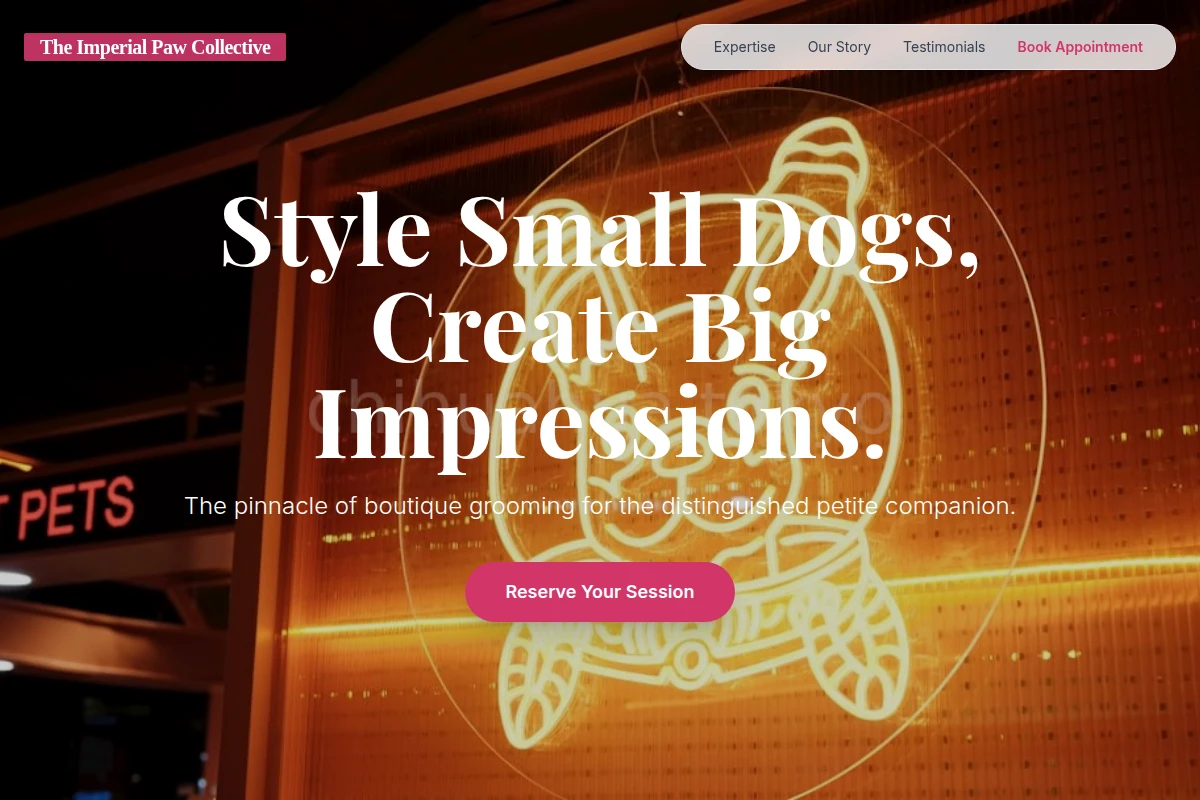Open the Our Story nav link

(839, 47)
